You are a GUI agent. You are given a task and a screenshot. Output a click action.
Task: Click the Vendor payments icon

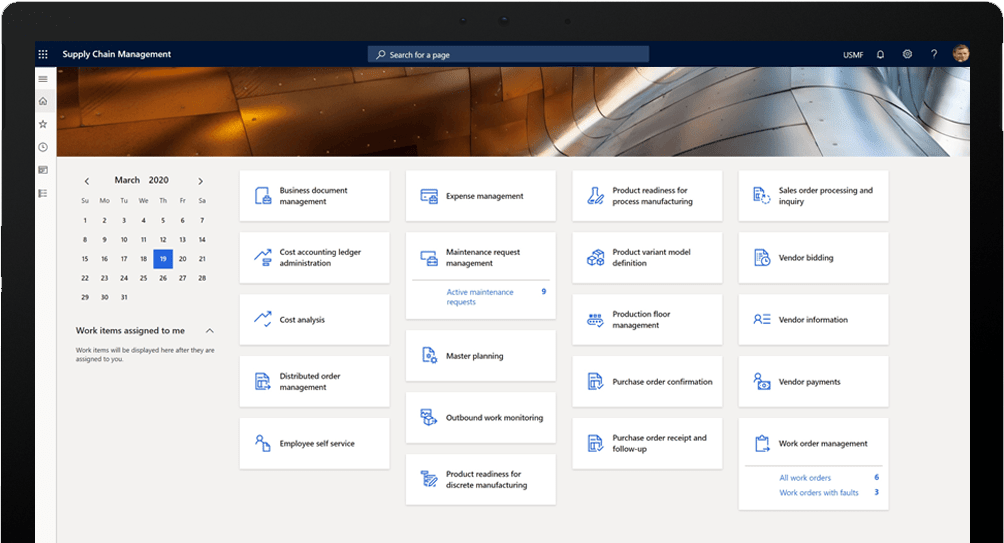(x=762, y=382)
